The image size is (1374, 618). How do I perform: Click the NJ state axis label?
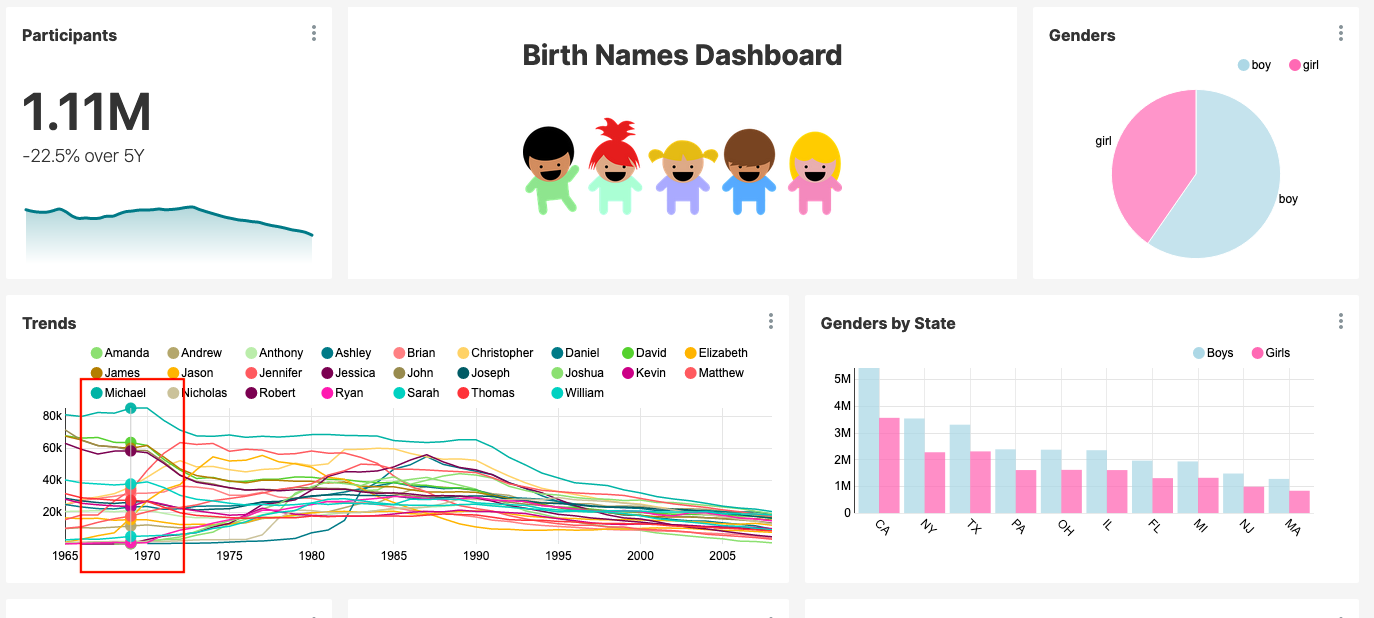click(1245, 527)
